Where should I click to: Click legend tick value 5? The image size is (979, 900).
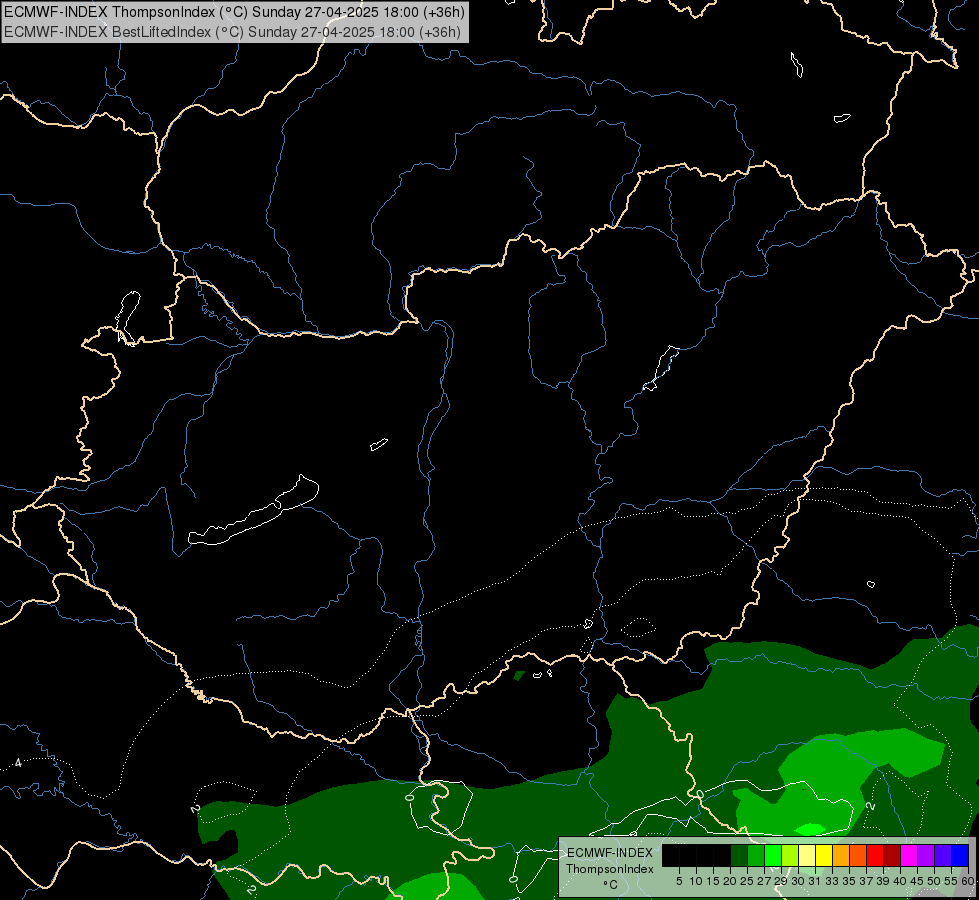click(679, 881)
